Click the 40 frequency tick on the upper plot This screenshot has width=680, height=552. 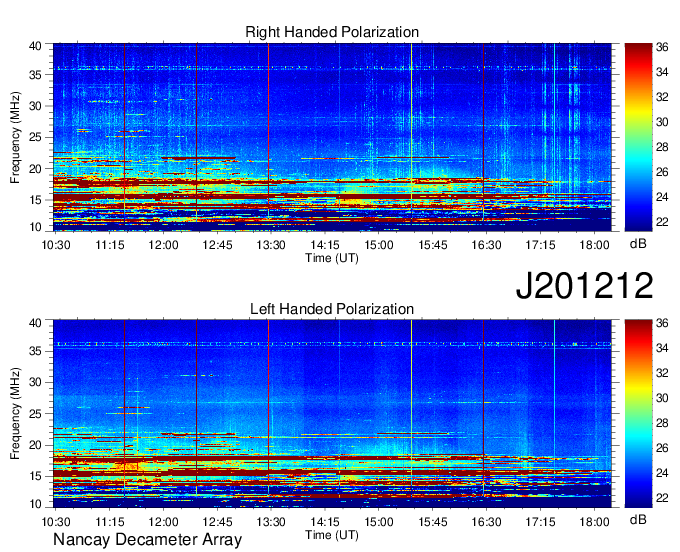35,46
